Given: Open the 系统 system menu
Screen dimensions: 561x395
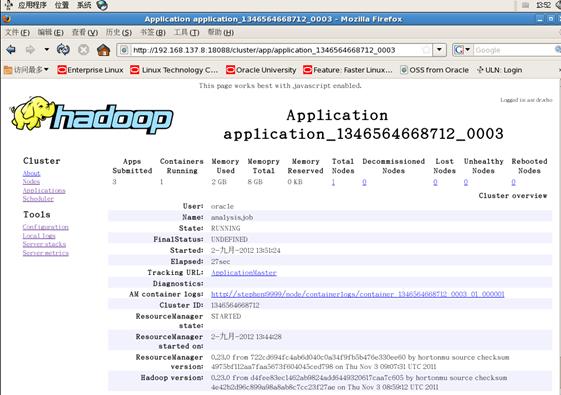Looking at the screenshot, I should [84, 5].
